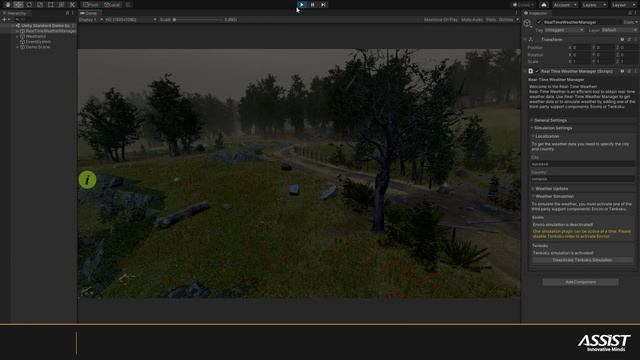
Task: Toggle the Real Time Weather Manager script checkbox
Action: pos(537,71)
